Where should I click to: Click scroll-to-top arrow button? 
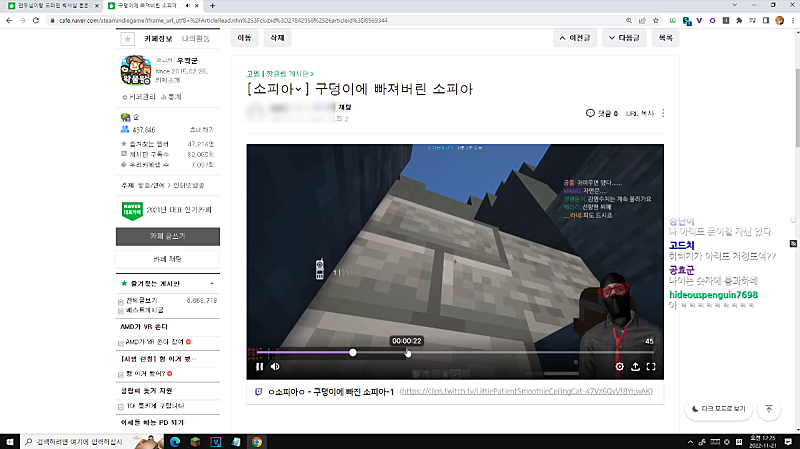[769, 409]
